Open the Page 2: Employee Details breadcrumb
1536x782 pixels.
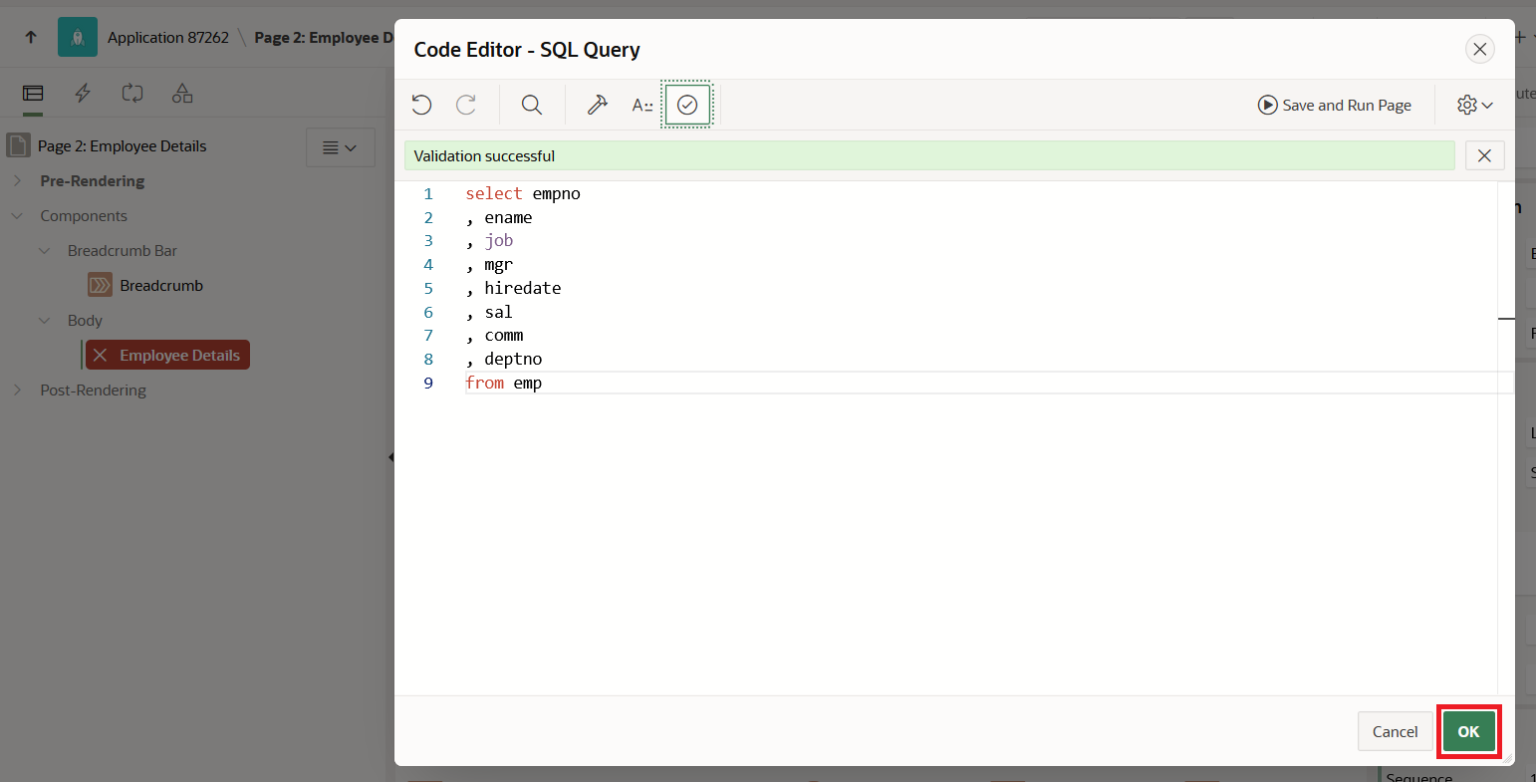[x=320, y=37]
